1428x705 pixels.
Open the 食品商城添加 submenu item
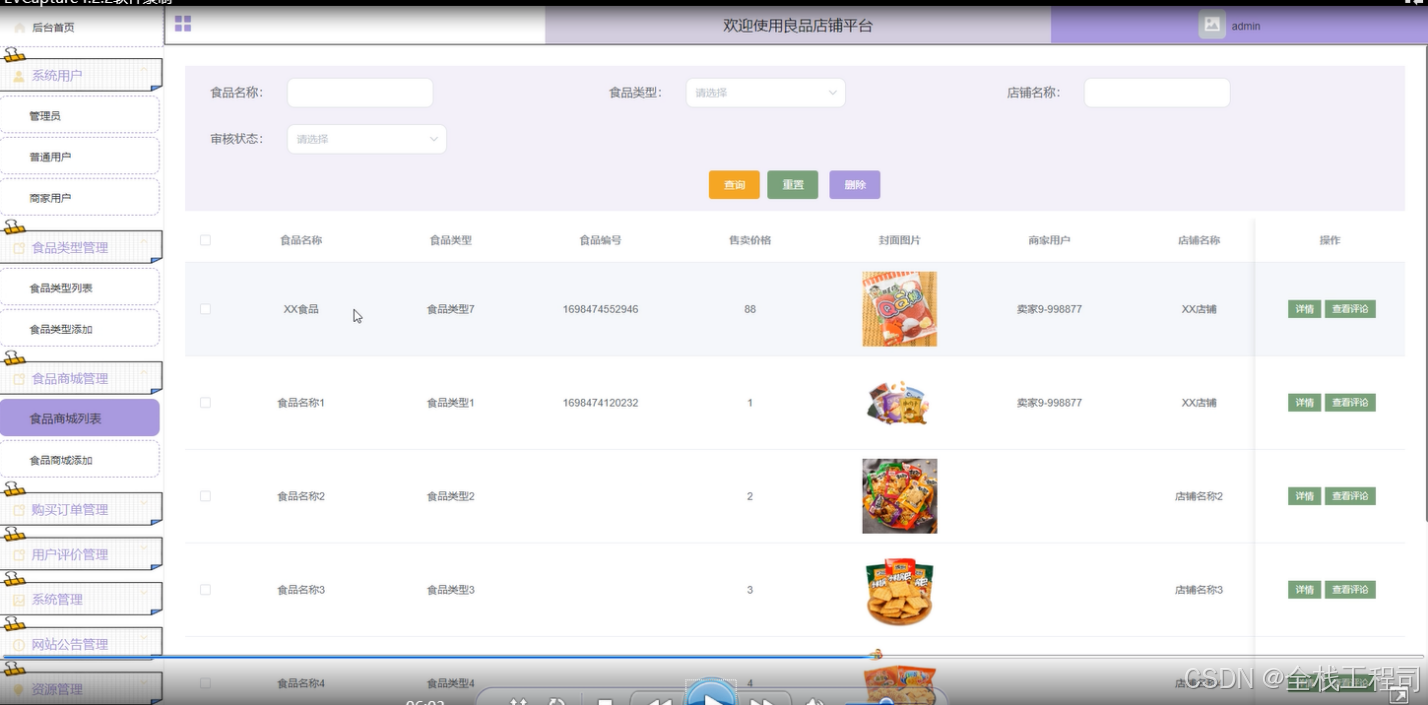coord(80,460)
